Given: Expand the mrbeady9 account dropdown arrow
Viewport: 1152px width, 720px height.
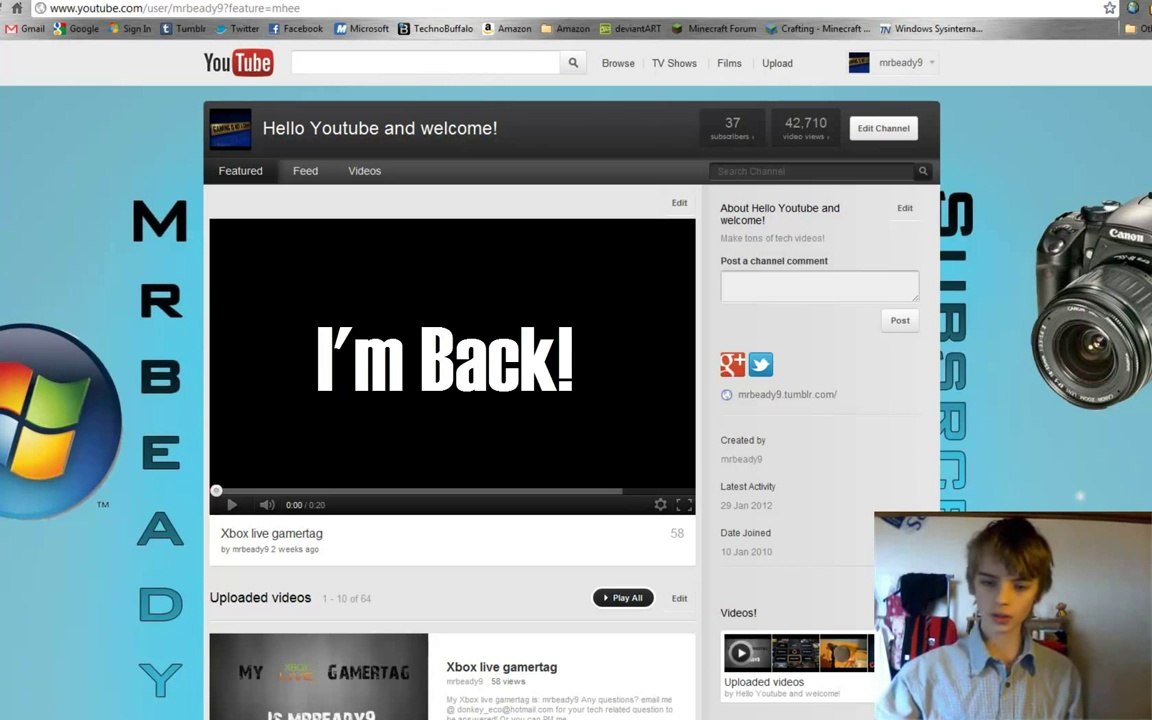Looking at the screenshot, I should (932, 62).
